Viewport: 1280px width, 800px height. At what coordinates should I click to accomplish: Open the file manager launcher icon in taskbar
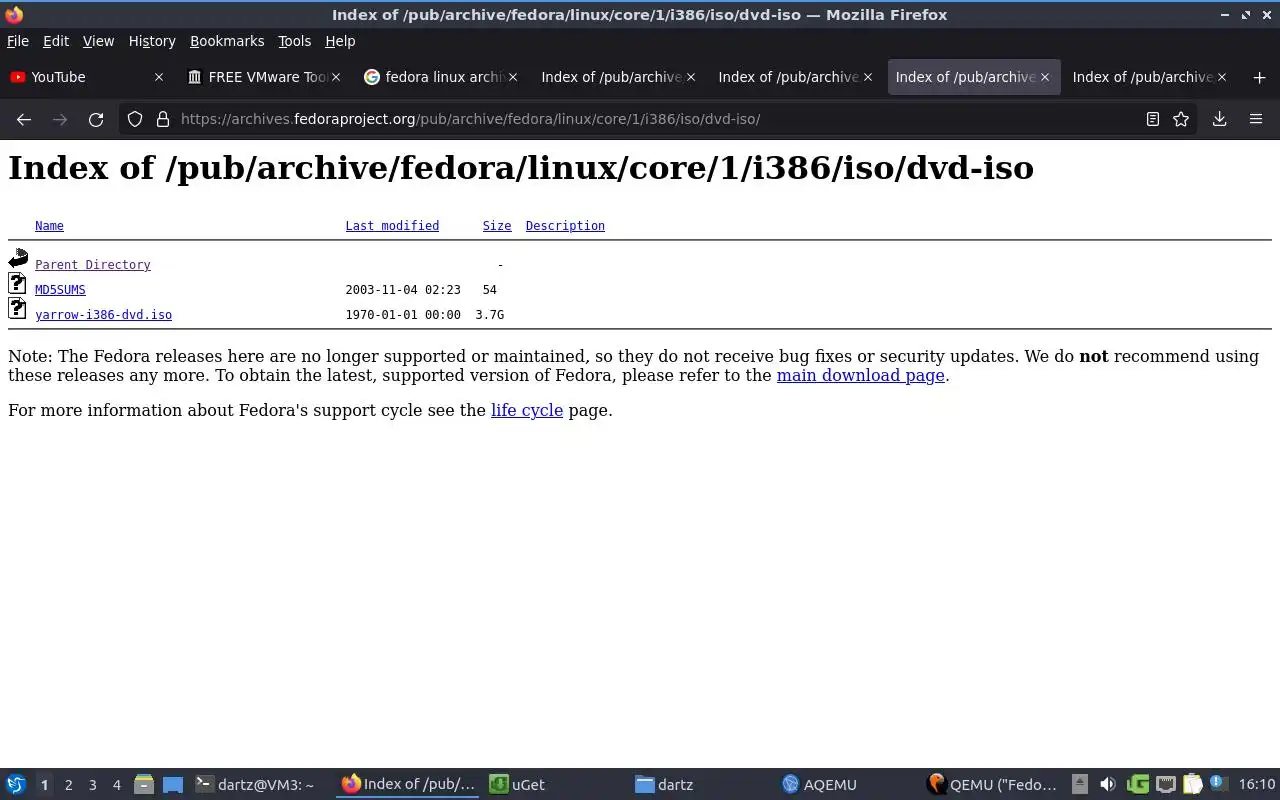144,785
